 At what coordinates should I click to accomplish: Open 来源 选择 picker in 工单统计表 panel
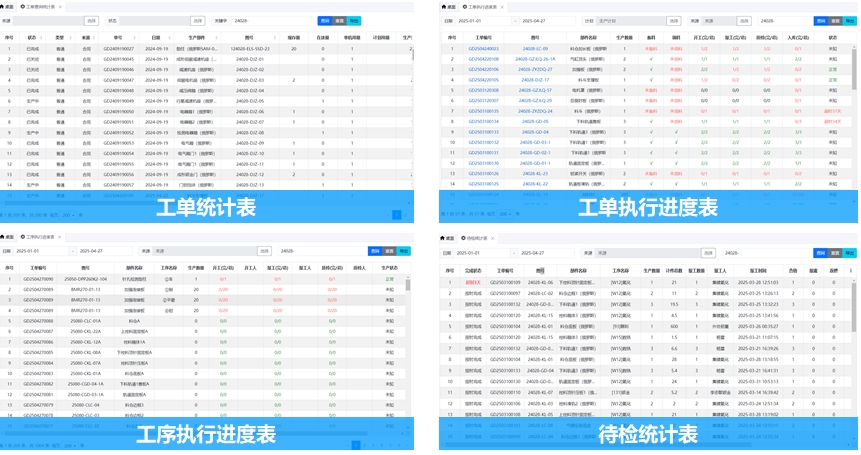[91, 21]
